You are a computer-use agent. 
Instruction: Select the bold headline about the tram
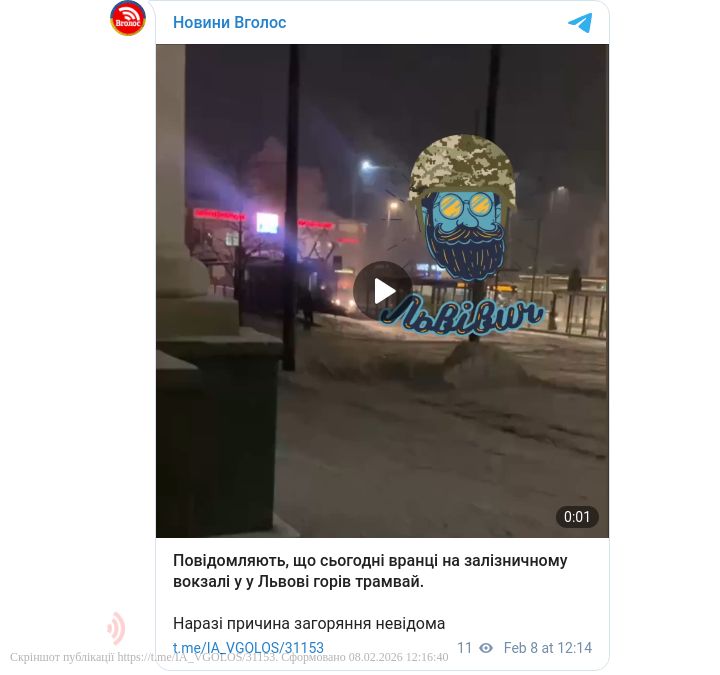click(370, 571)
